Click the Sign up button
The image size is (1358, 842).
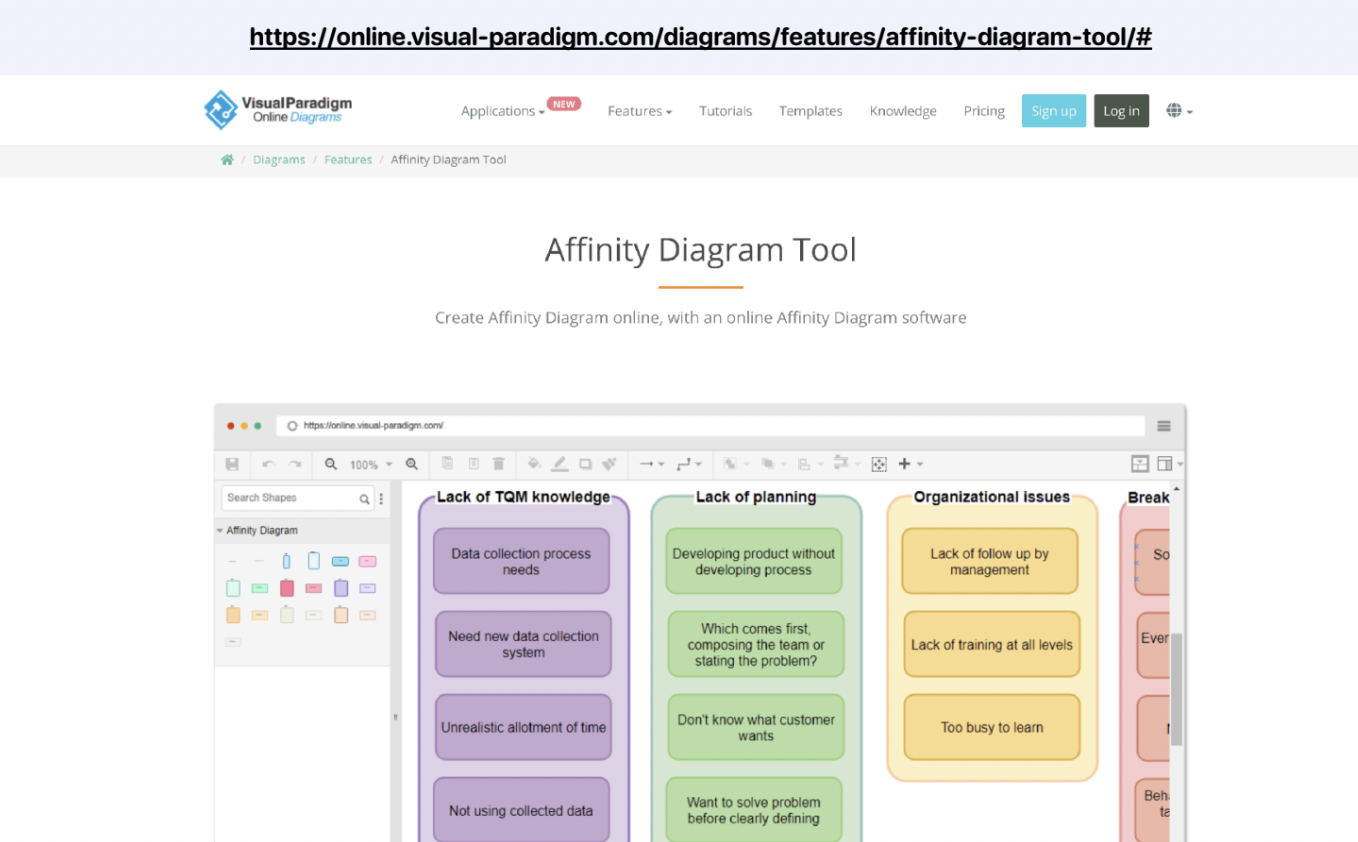point(1054,111)
